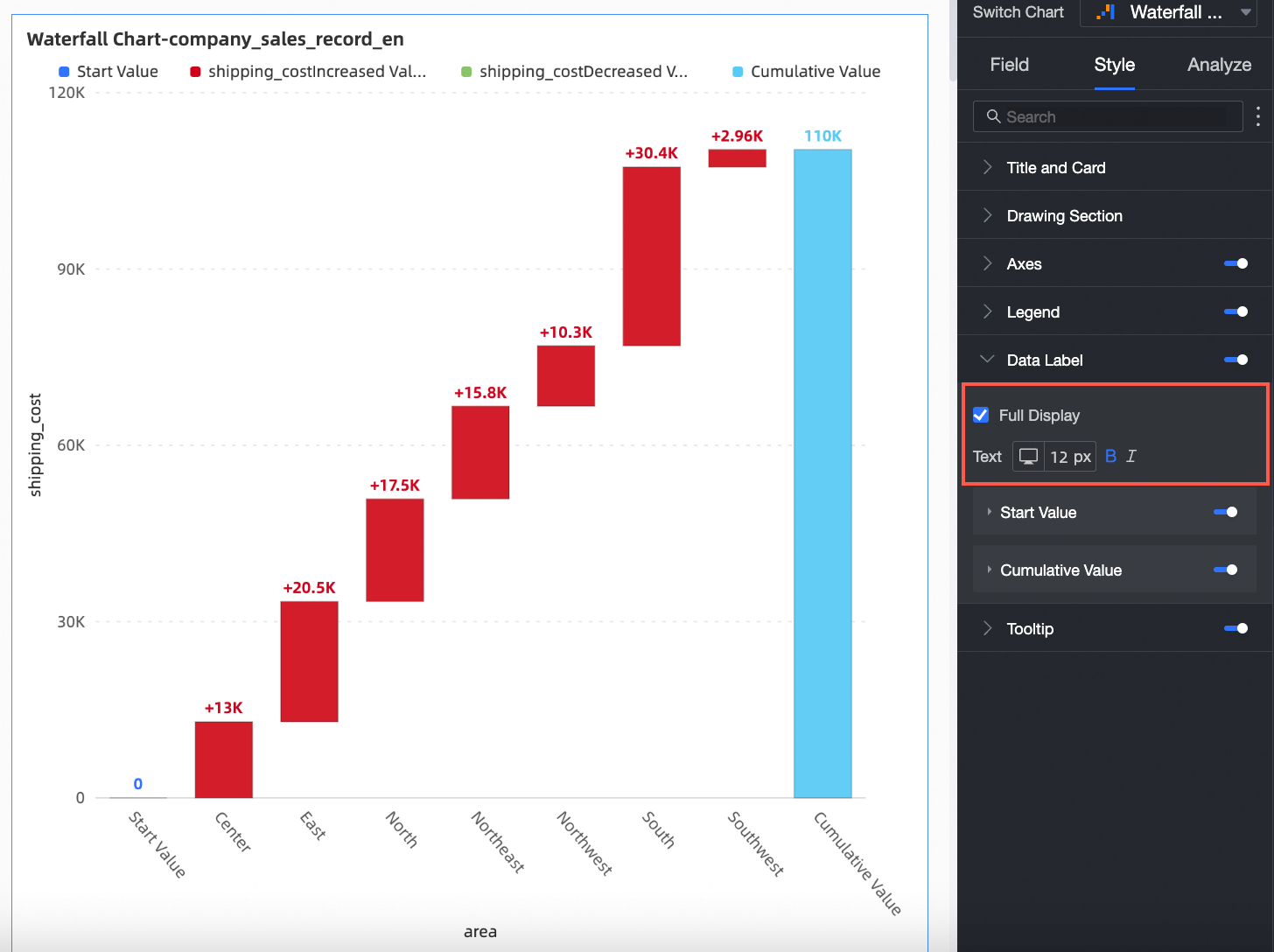Turn off the Data Label switch
This screenshot has width=1274, height=952.
click(1236, 360)
